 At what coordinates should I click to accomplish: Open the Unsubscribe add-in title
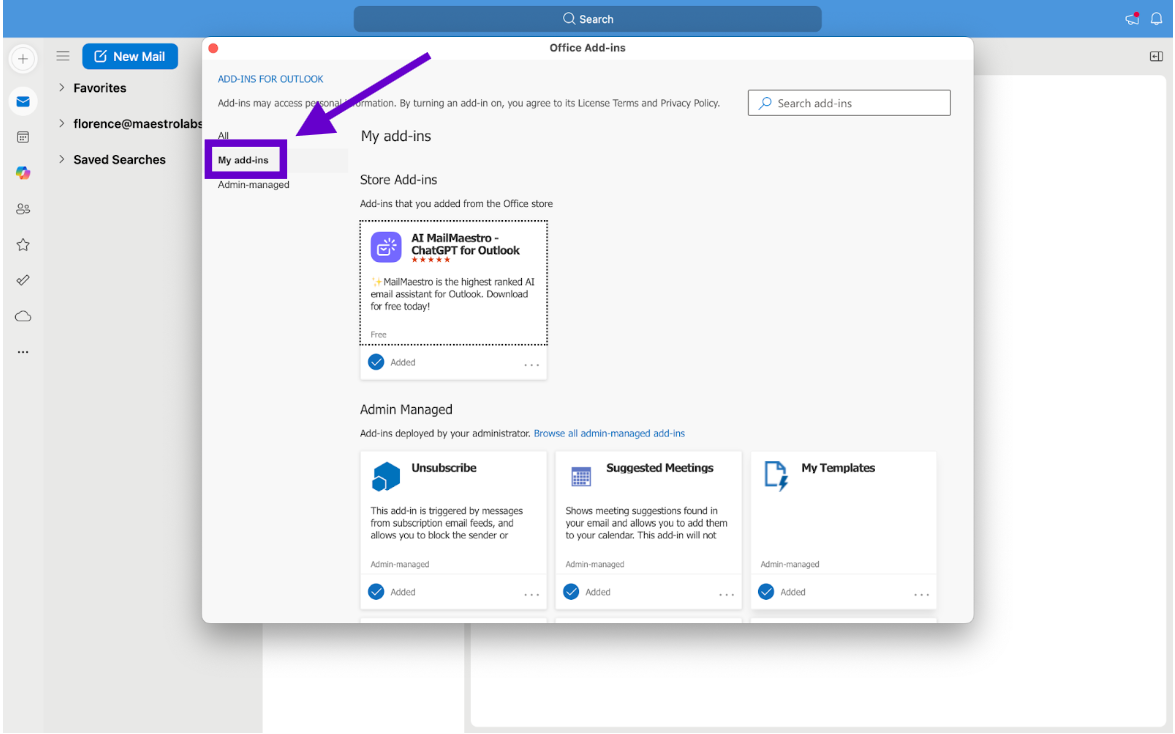click(x=444, y=468)
